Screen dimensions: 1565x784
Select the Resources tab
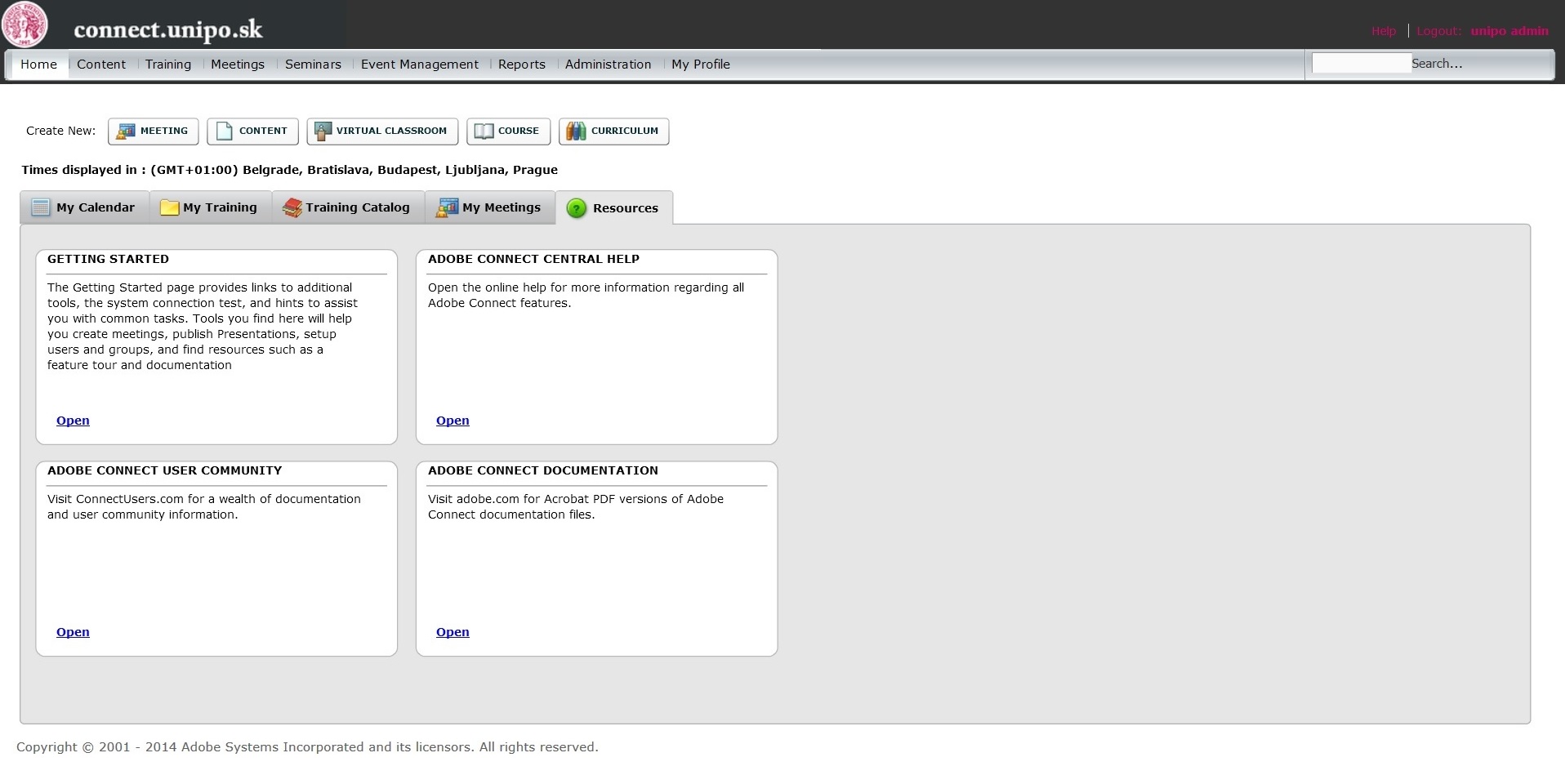point(614,208)
